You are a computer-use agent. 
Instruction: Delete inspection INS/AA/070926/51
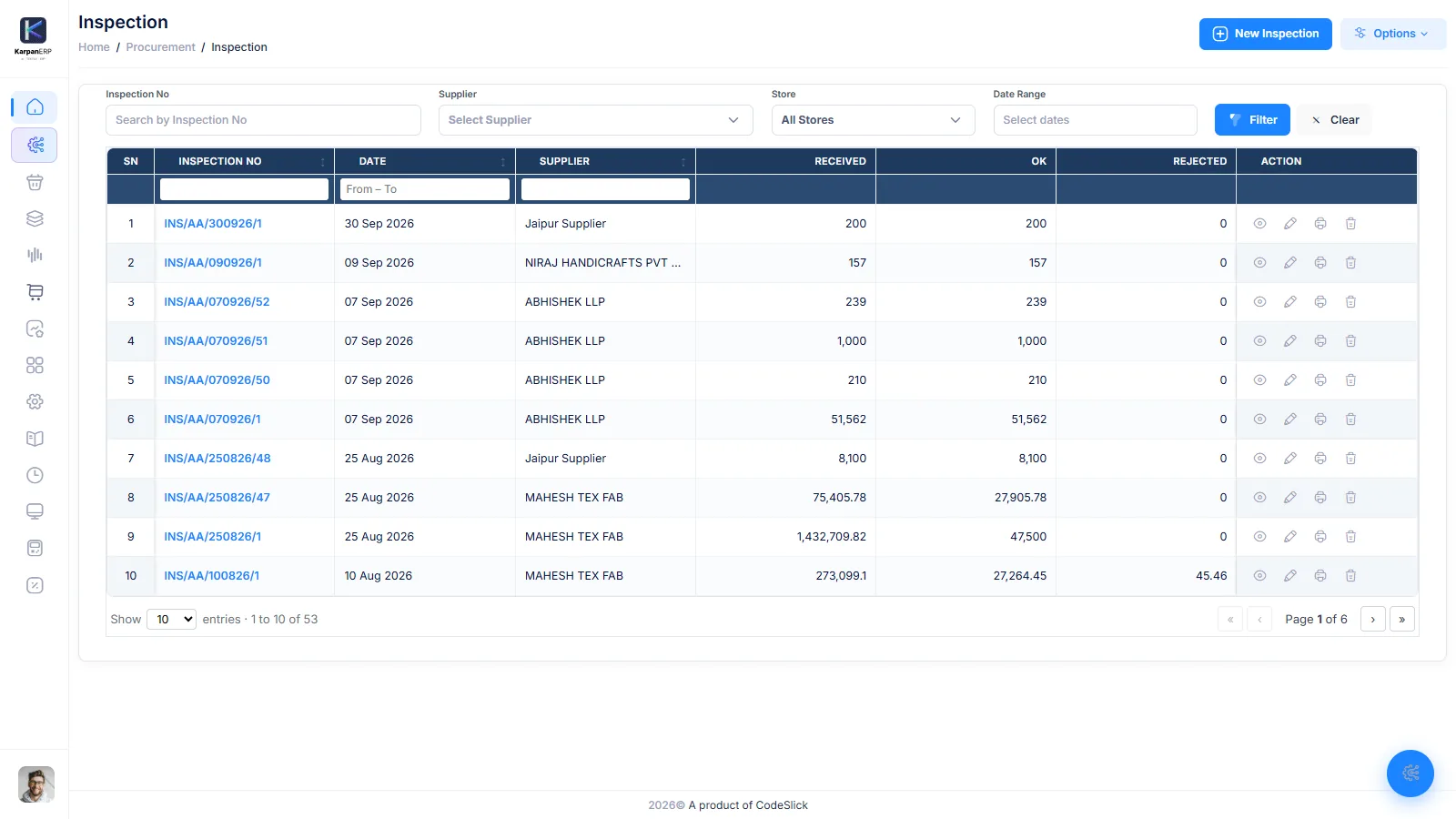pos(1350,341)
